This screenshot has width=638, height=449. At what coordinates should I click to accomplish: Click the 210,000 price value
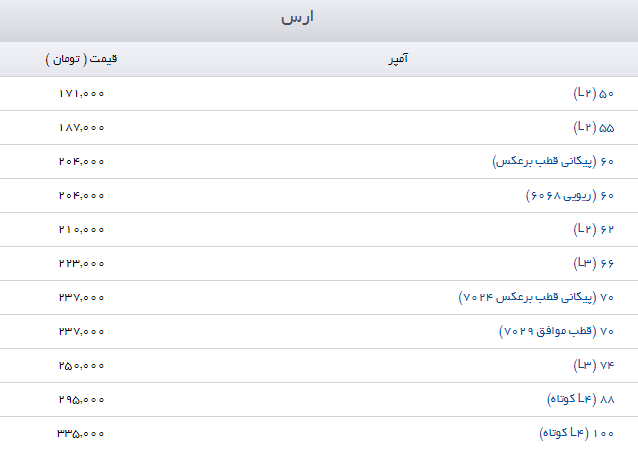[x=82, y=229]
